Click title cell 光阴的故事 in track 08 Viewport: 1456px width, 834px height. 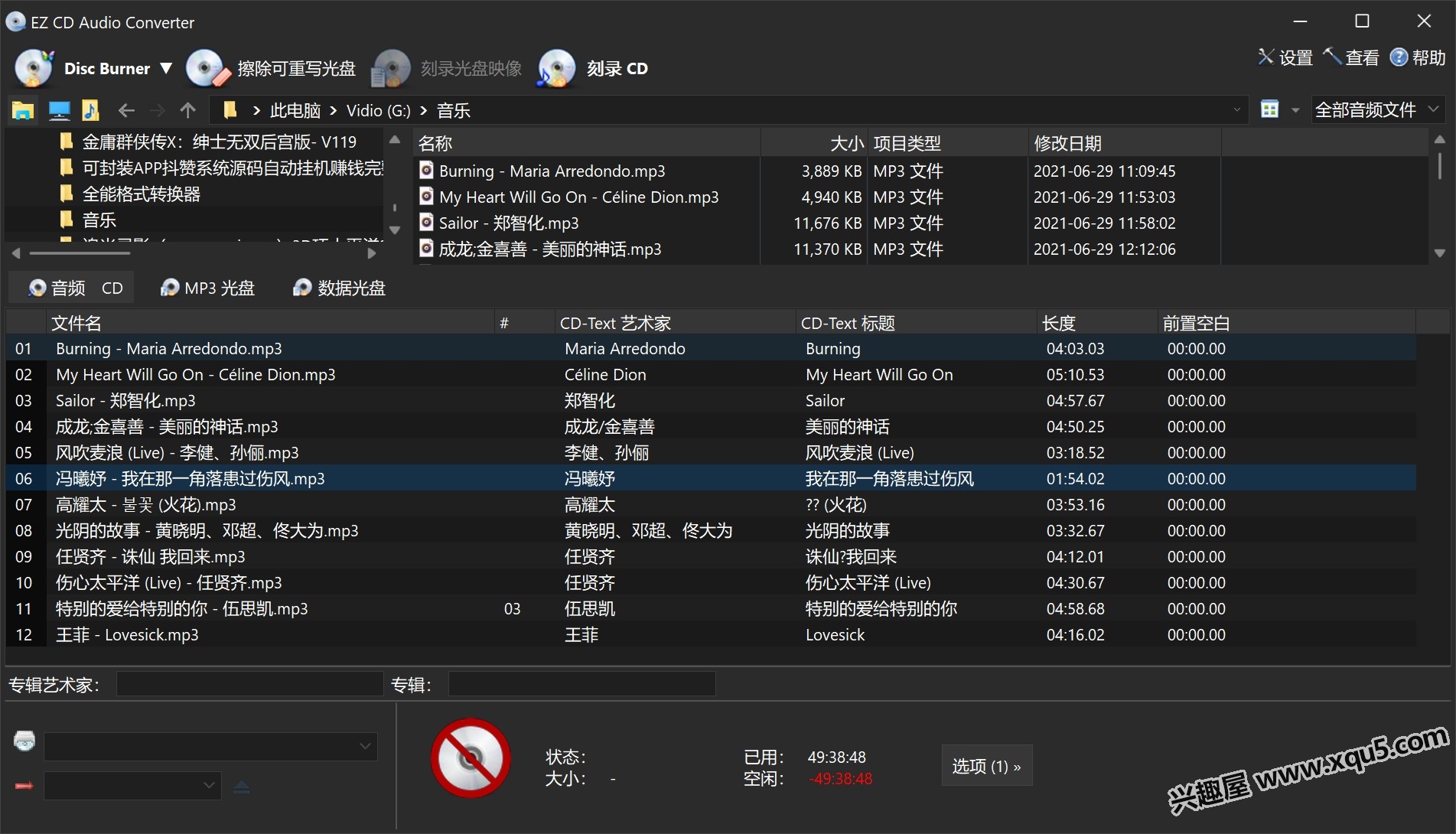(x=848, y=530)
